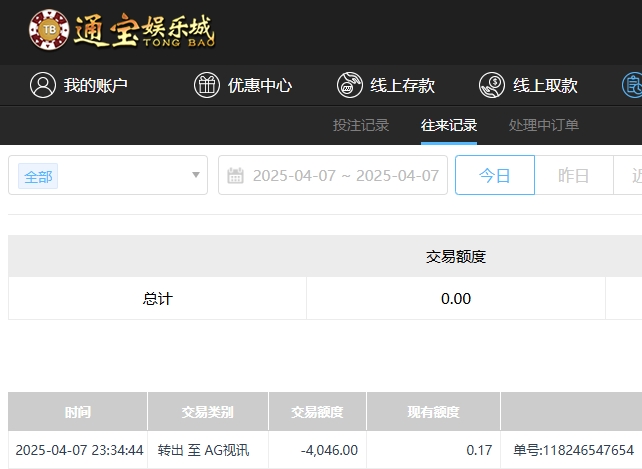Click the 优惠中心 gift box icon

207,85
